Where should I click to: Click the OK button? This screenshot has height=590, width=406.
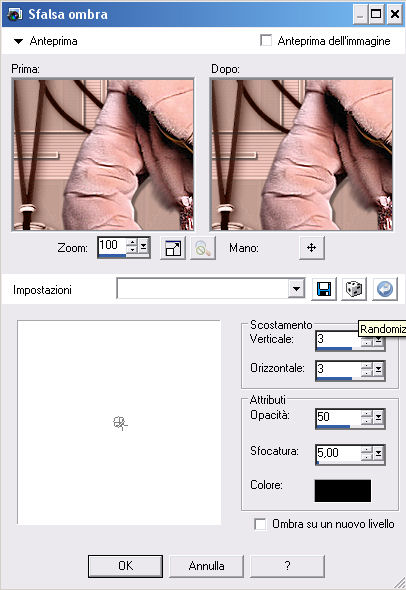click(125, 566)
